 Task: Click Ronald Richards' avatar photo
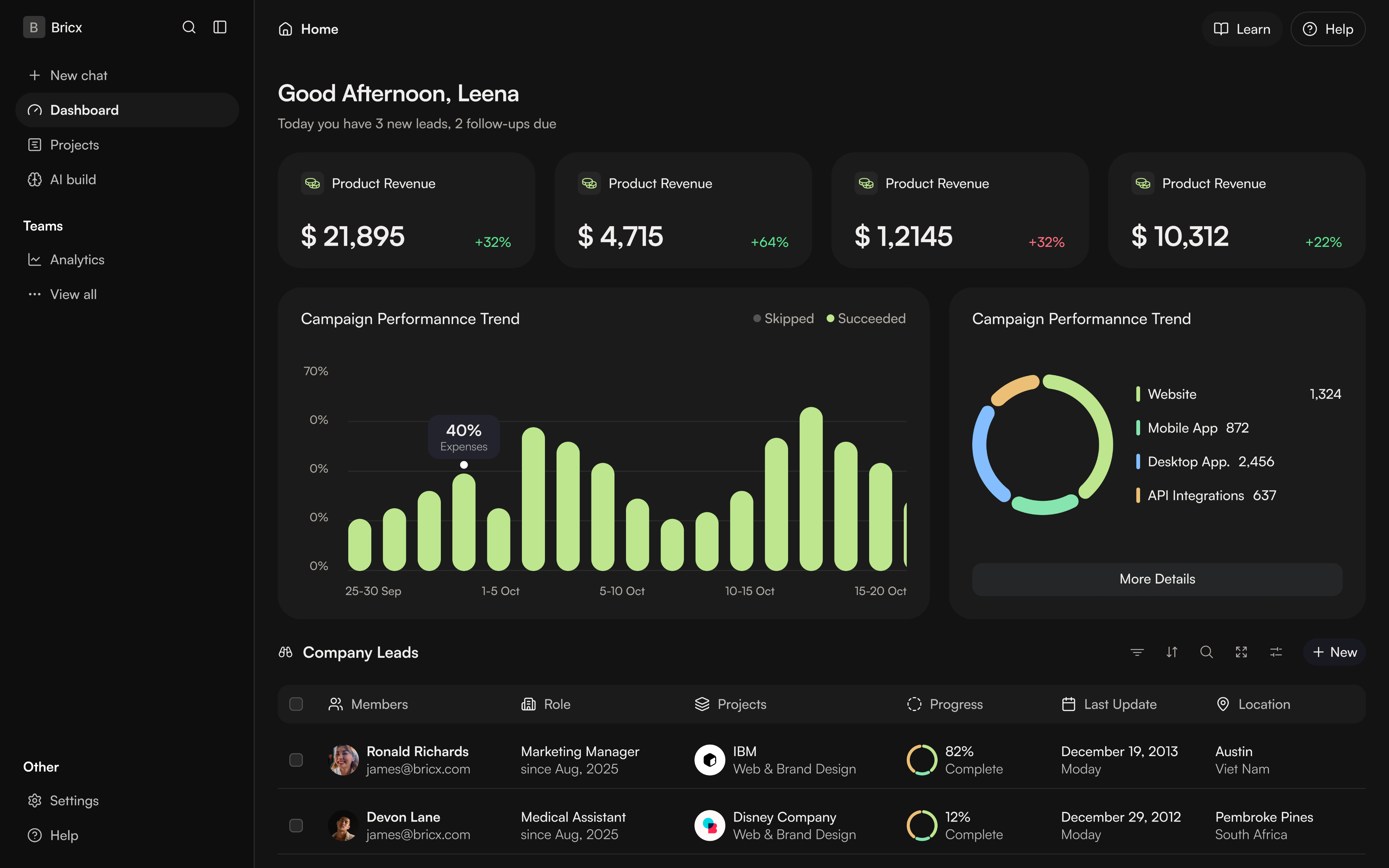click(x=343, y=760)
